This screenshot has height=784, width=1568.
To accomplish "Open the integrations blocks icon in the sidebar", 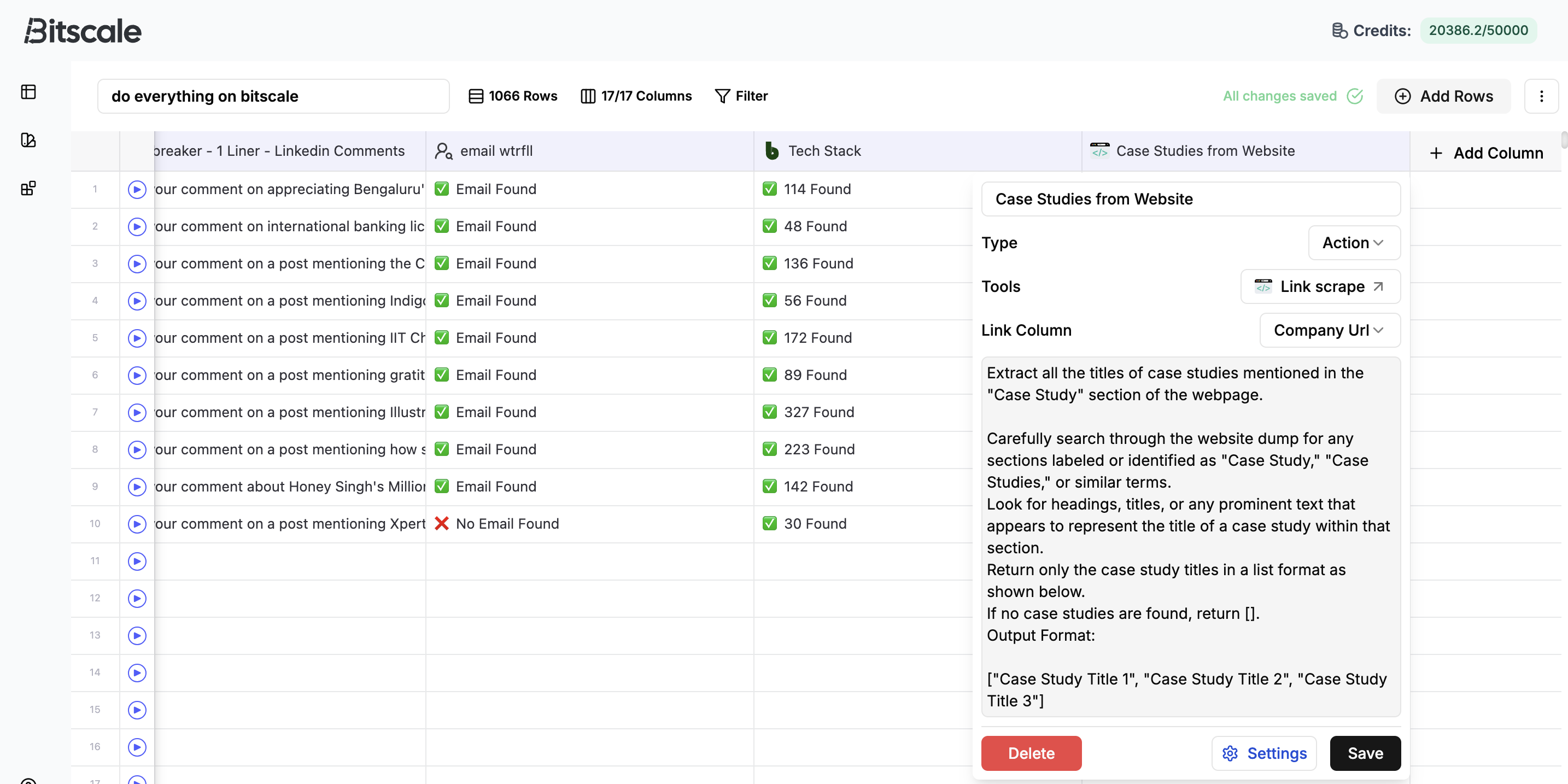I will [28, 188].
